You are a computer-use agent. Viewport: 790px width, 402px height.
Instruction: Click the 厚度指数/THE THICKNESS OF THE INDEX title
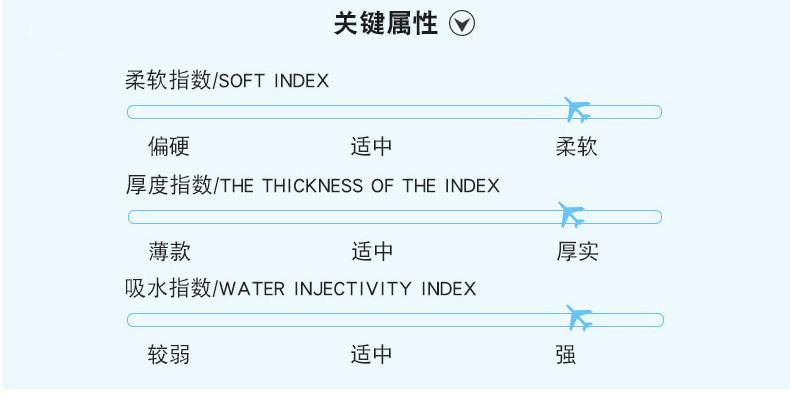312,186
